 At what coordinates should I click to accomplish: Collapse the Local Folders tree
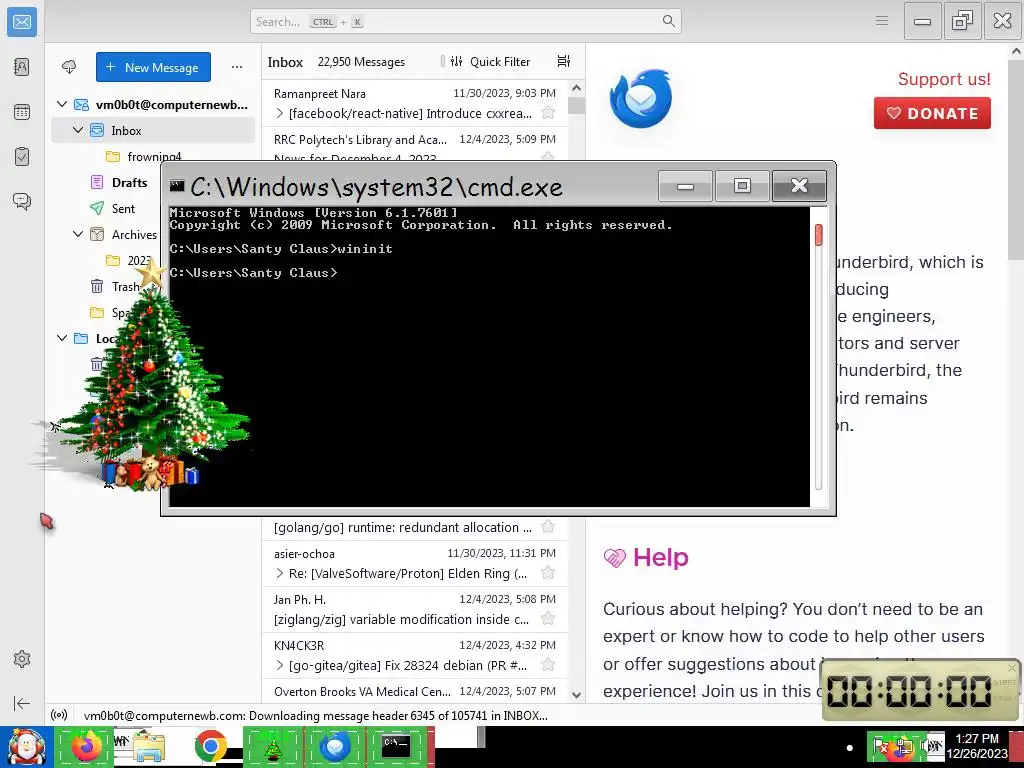[x=62, y=338]
